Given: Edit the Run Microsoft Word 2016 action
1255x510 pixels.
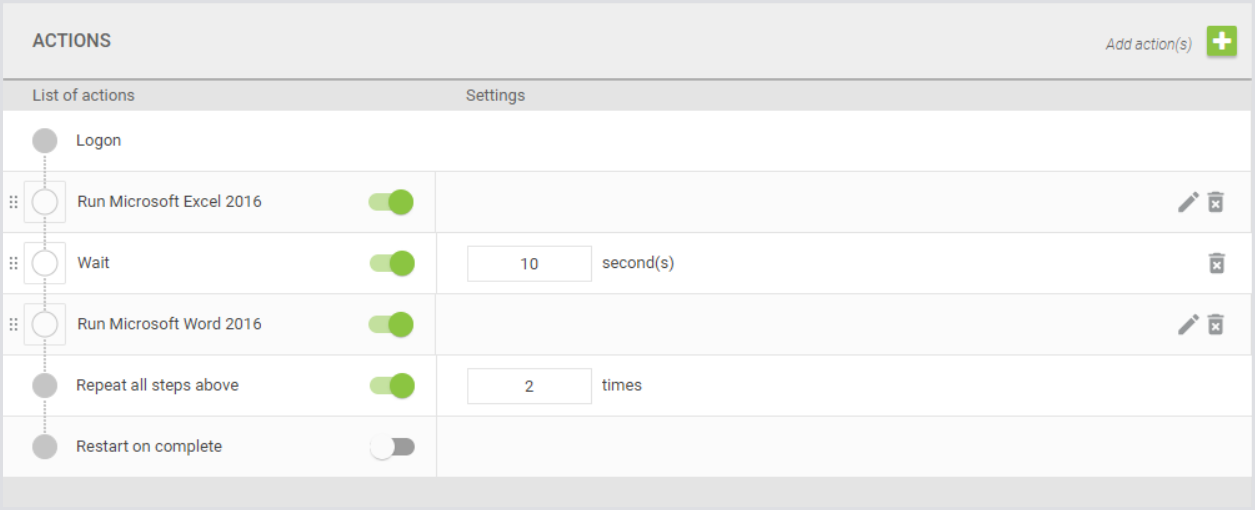Looking at the screenshot, I should pos(1188,324).
